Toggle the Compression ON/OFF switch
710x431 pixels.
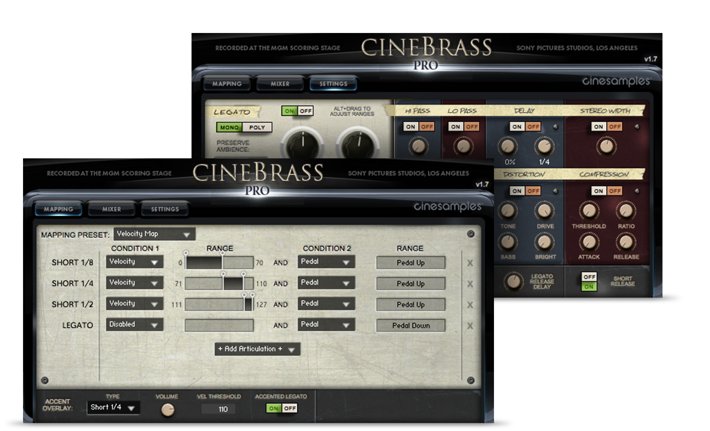point(607,191)
